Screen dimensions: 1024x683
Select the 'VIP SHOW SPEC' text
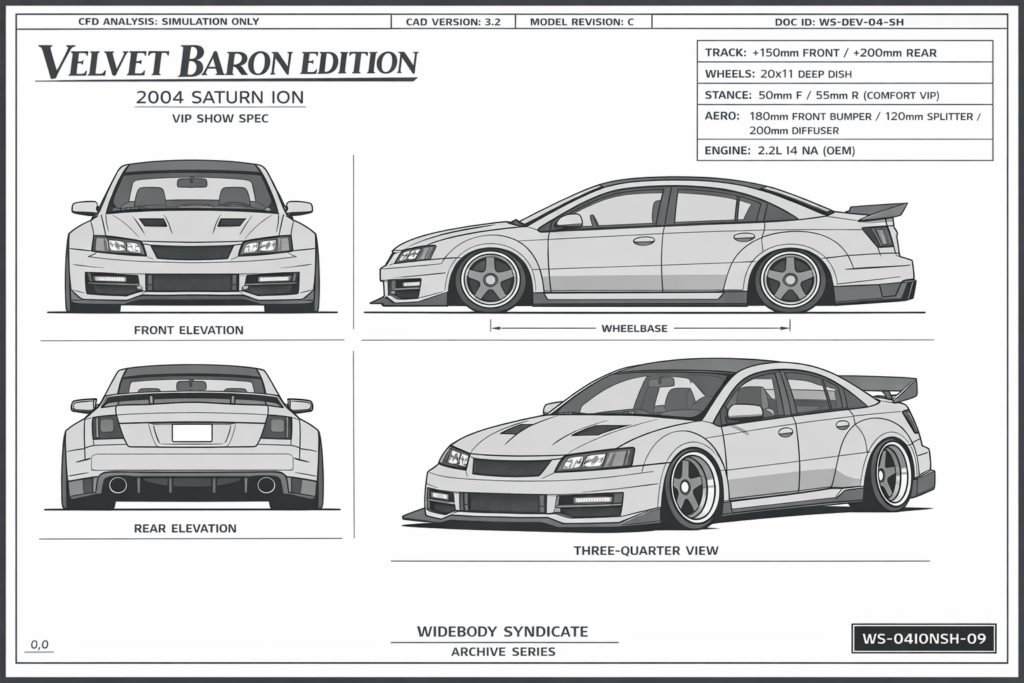(x=220, y=119)
